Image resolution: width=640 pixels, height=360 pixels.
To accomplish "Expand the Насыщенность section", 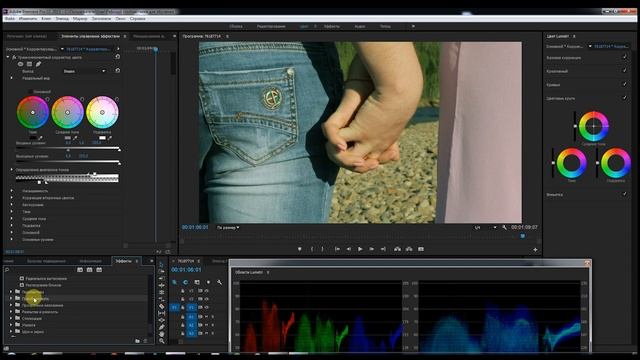I will (x=11, y=191).
